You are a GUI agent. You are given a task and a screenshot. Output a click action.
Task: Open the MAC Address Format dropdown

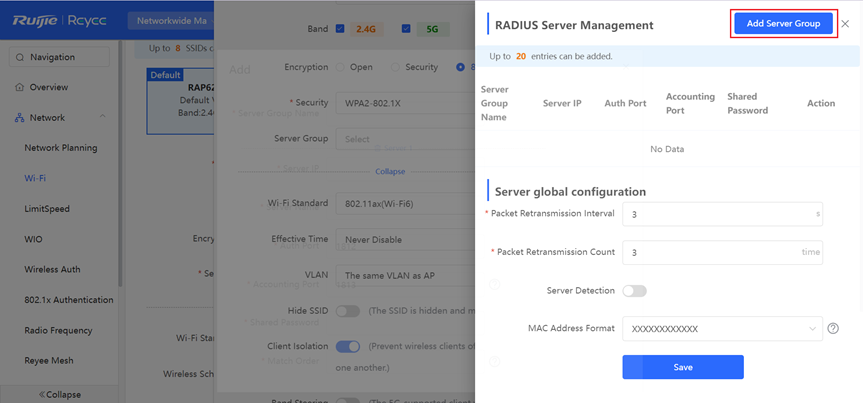pos(721,329)
